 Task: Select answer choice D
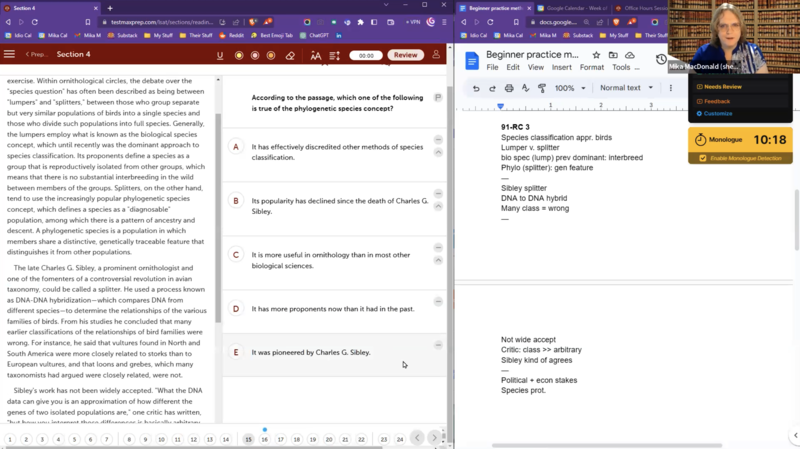pyautogui.click(x=236, y=309)
